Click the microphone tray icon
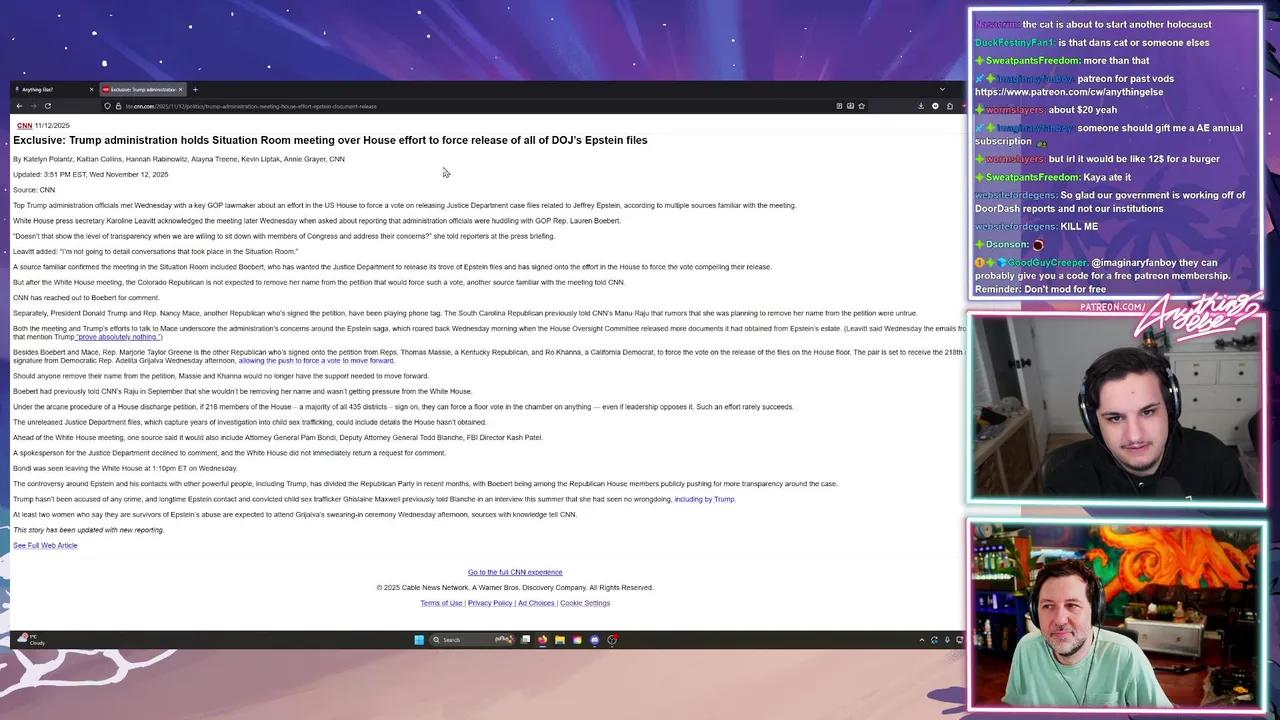Screen dimensions: 1280x720 pos(947,640)
